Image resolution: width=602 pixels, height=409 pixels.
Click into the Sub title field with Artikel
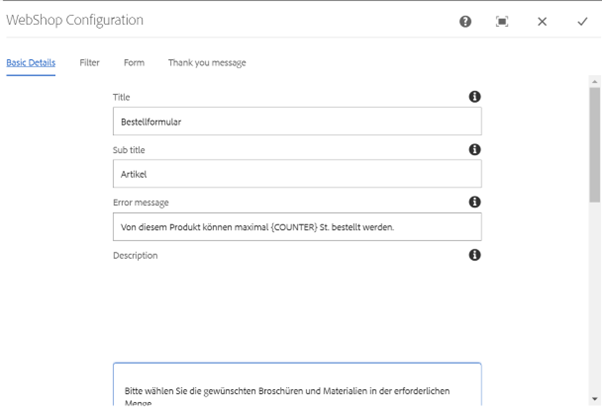pyautogui.click(x=297, y=174)
